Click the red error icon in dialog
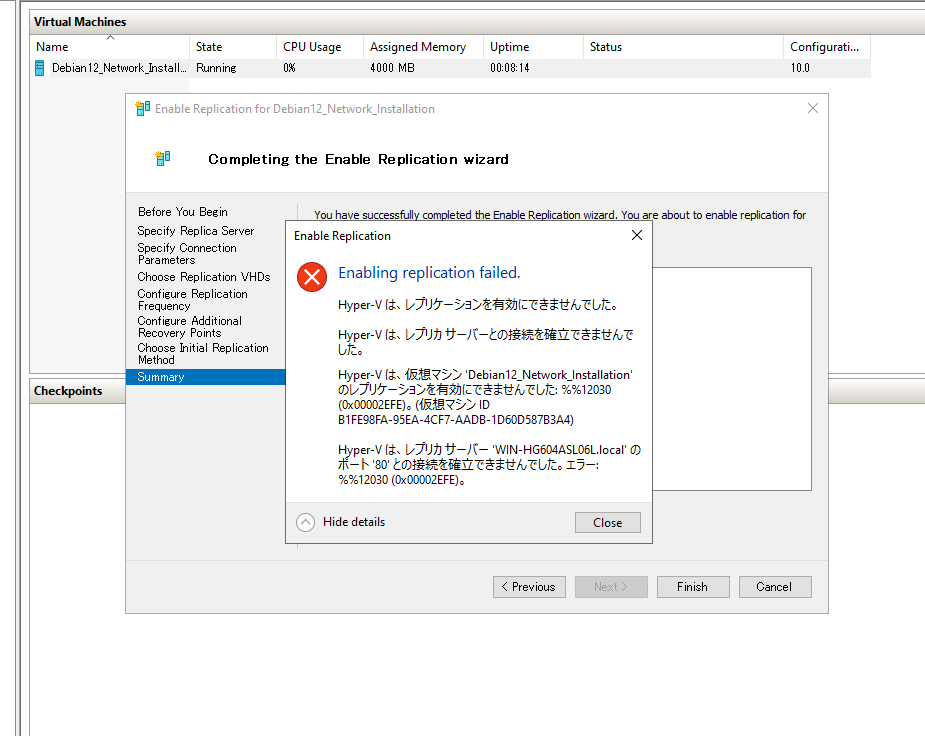 point(312,277)
